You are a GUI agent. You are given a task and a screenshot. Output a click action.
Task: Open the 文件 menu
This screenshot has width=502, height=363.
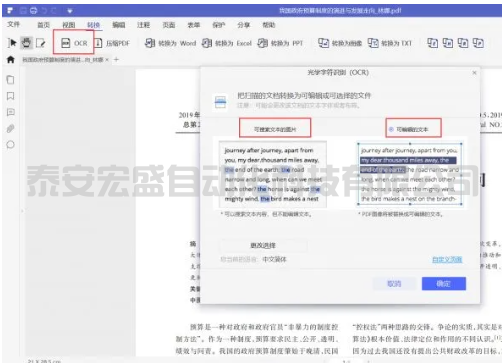tap(14, 24)
